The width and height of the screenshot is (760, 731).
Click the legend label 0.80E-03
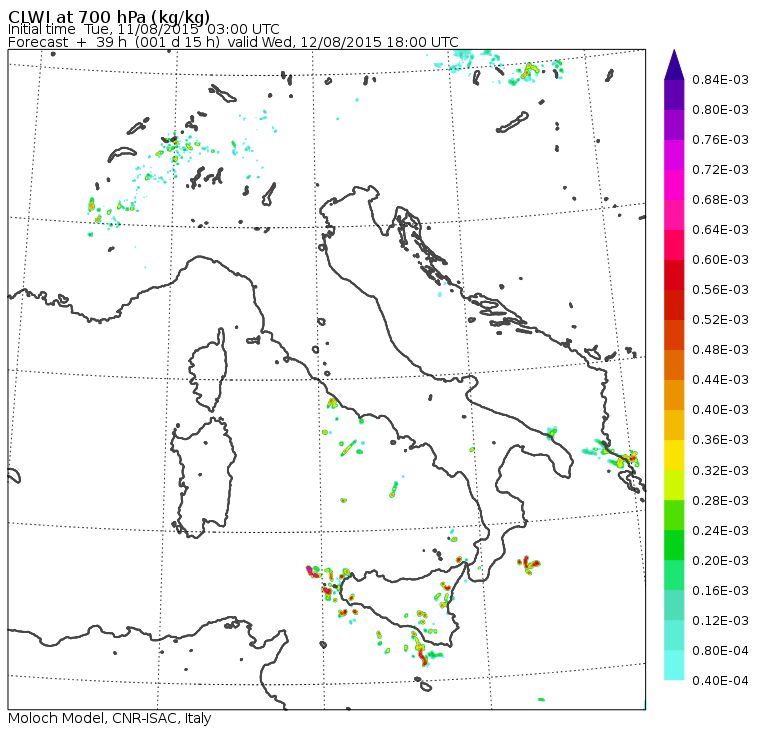(x=720, y=110)
